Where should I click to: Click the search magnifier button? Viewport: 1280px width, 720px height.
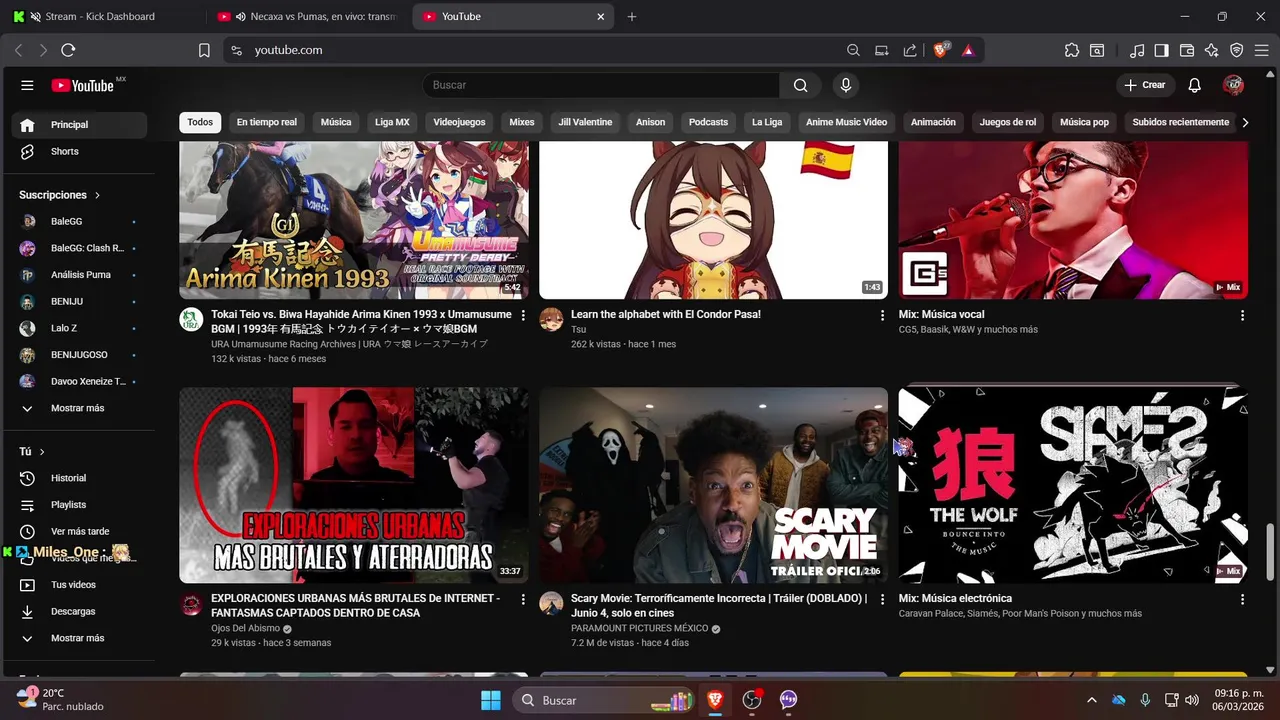coord(801,86)
